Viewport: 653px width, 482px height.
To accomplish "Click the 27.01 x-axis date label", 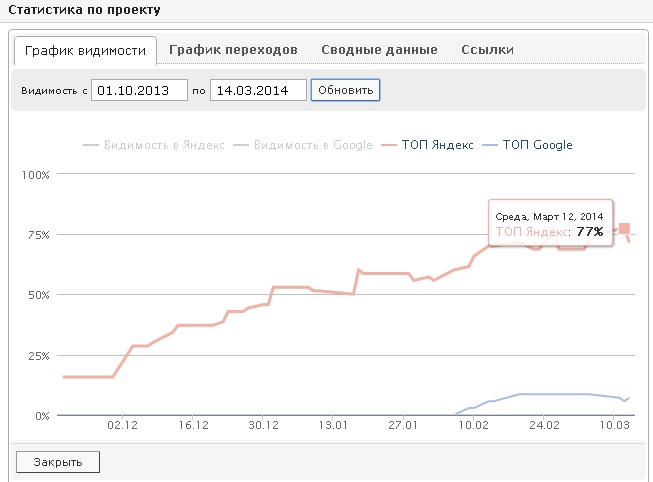I will (402, 425).
